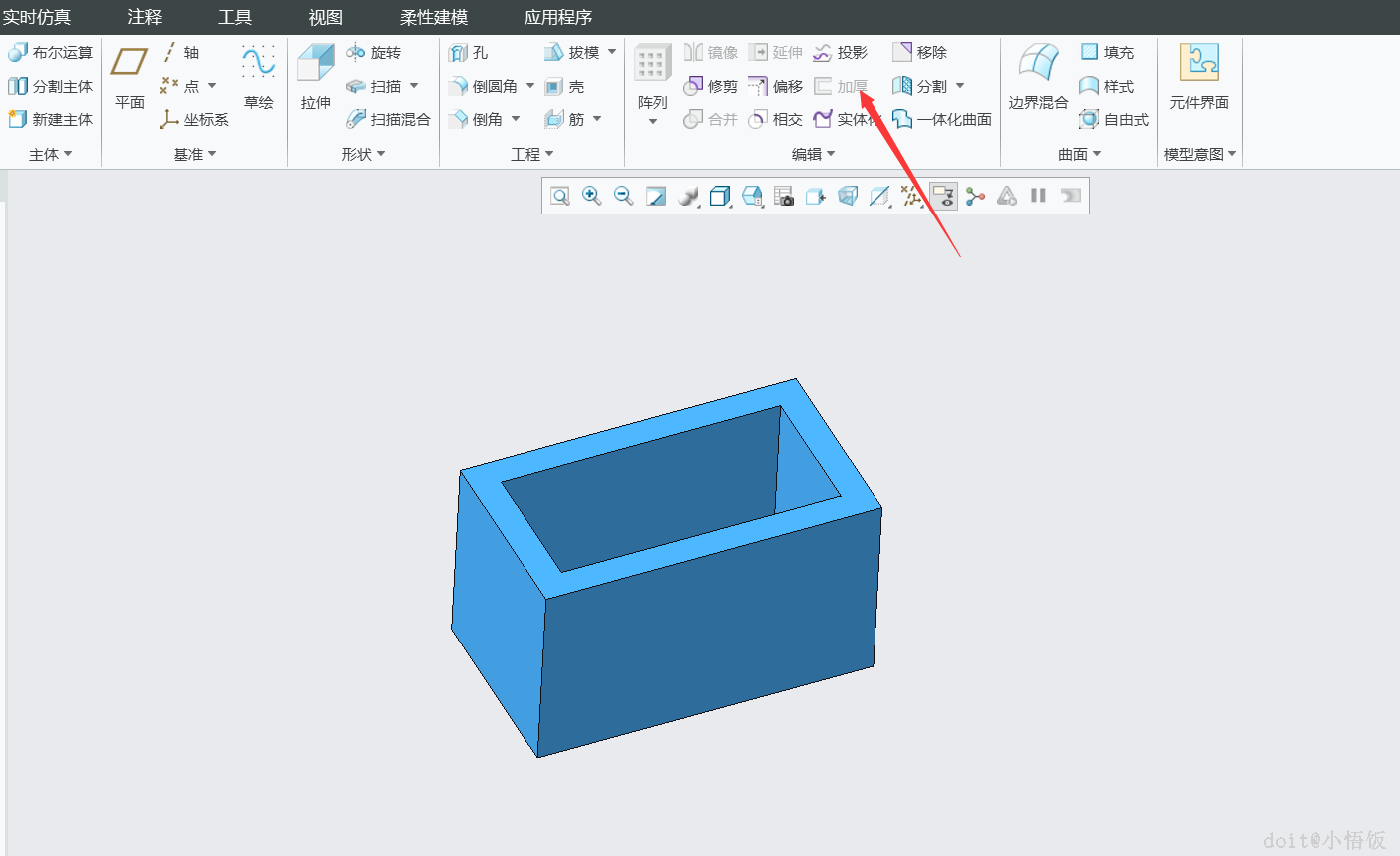Open the 工具 ribbon tab
1400x856 pixels.
235,17
